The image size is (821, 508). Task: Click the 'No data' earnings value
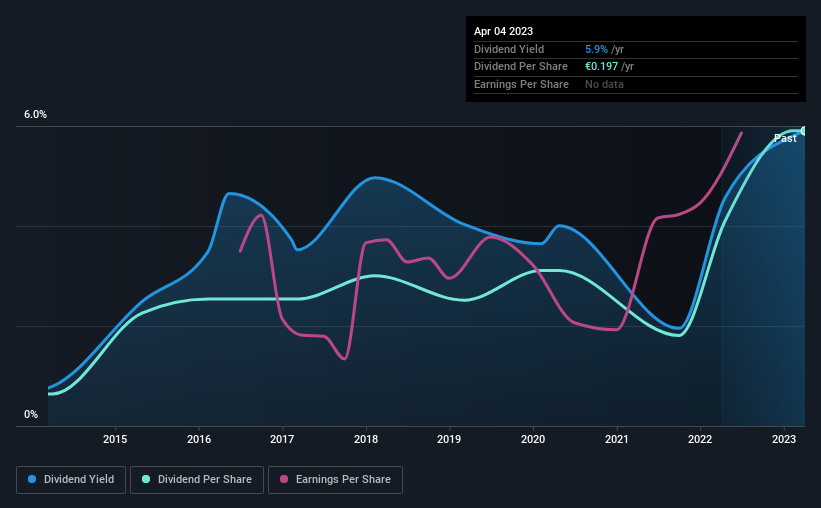pyautogui.click(x=604, y=84)
